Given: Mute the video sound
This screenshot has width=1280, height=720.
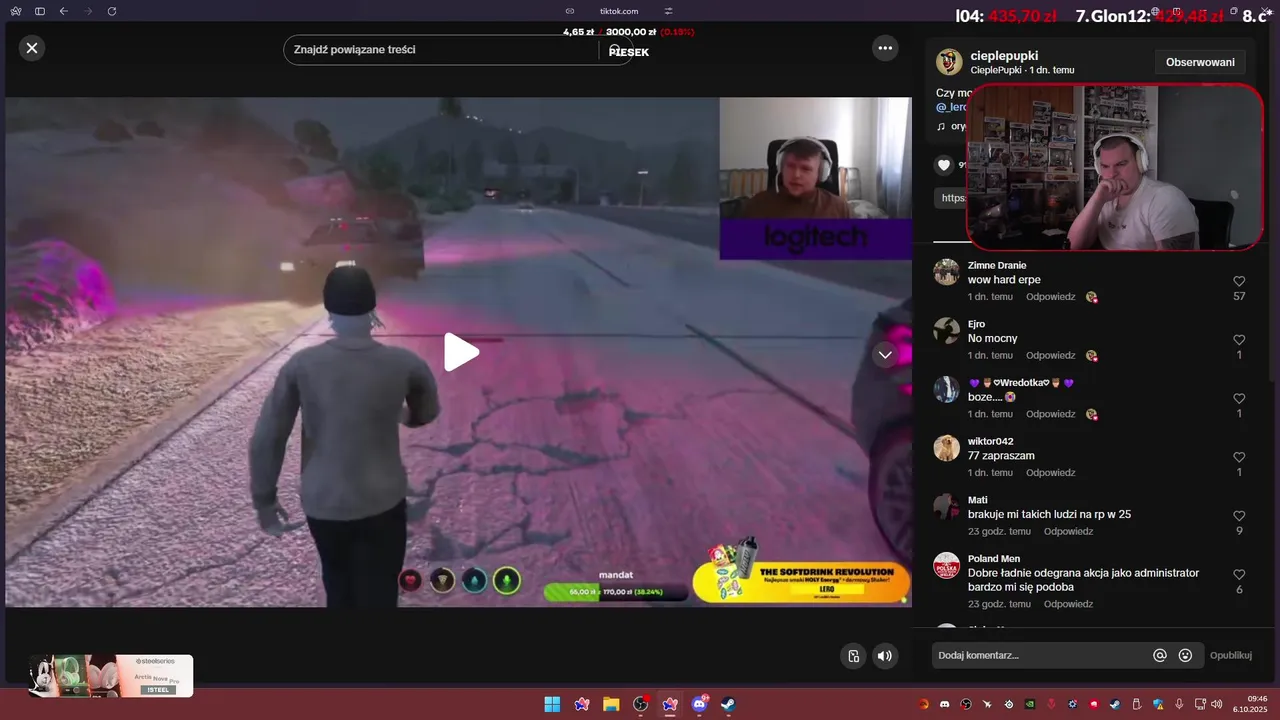Looking at the screenshot, I should click(x=884, y=656).
